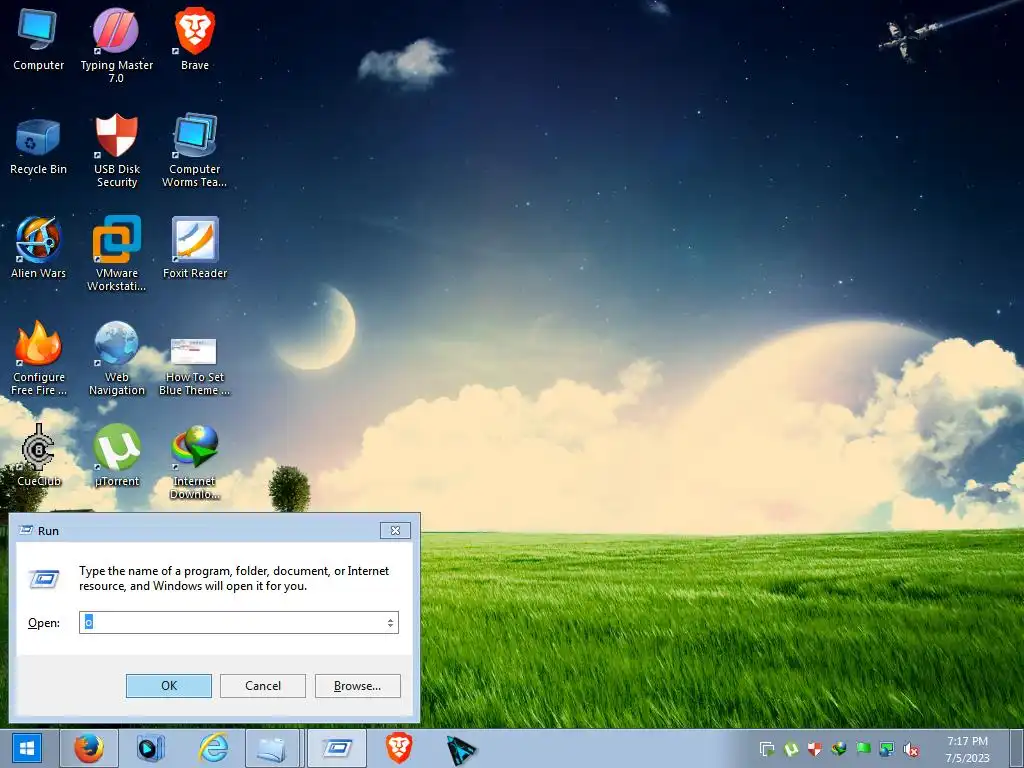Click the first tray icon with overlapping windows
Viewport: 1024px width, 768px height.
[x=767, y=748]
